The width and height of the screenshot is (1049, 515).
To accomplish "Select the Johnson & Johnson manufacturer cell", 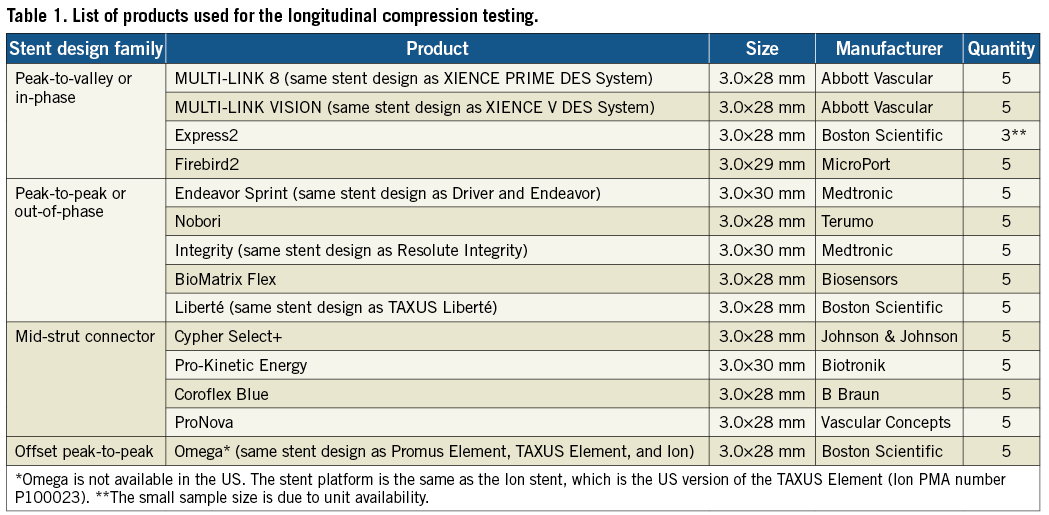I will (x=889, y=337).
